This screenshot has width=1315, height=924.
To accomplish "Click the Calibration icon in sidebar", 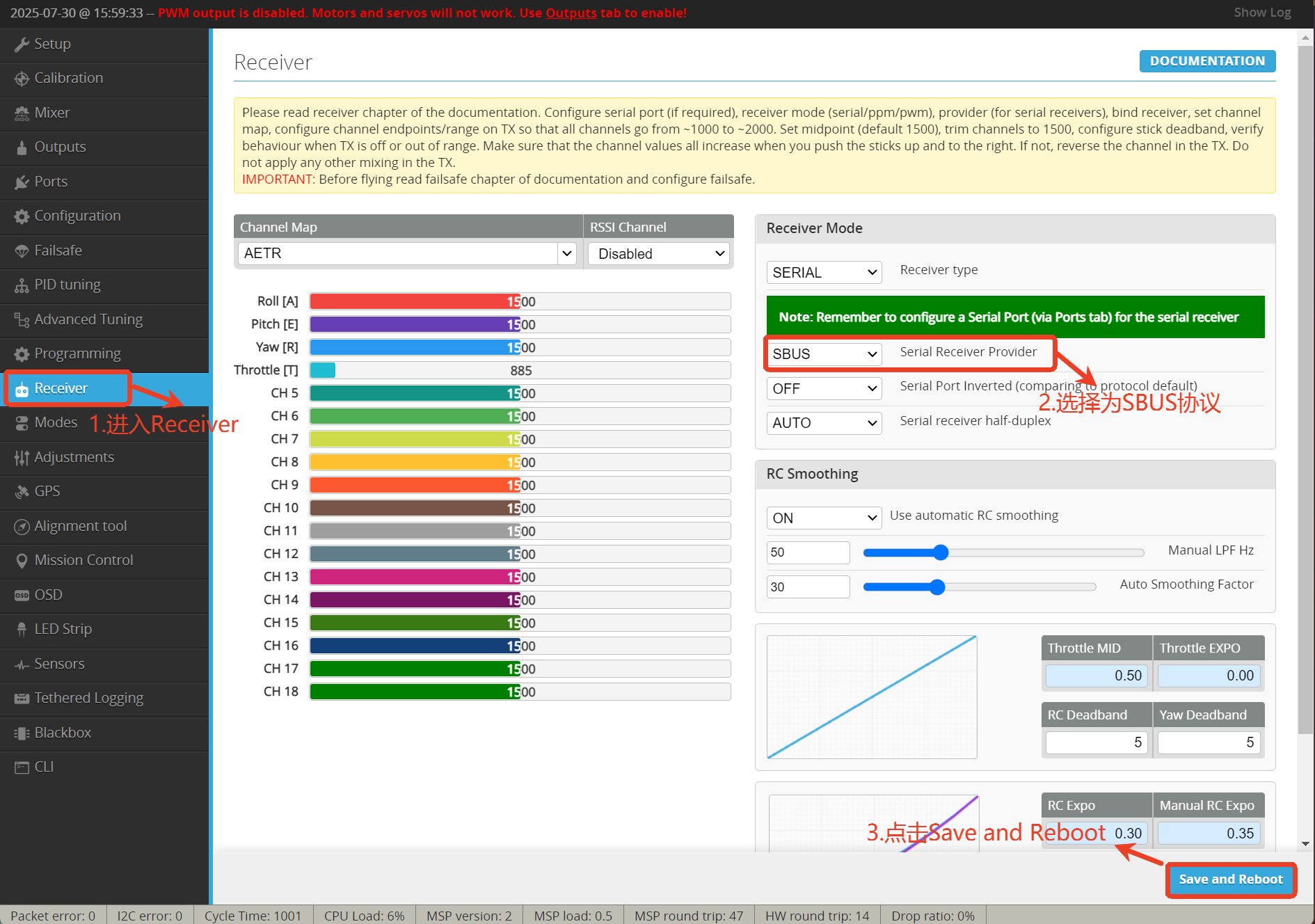I will [x=22, y=79].
